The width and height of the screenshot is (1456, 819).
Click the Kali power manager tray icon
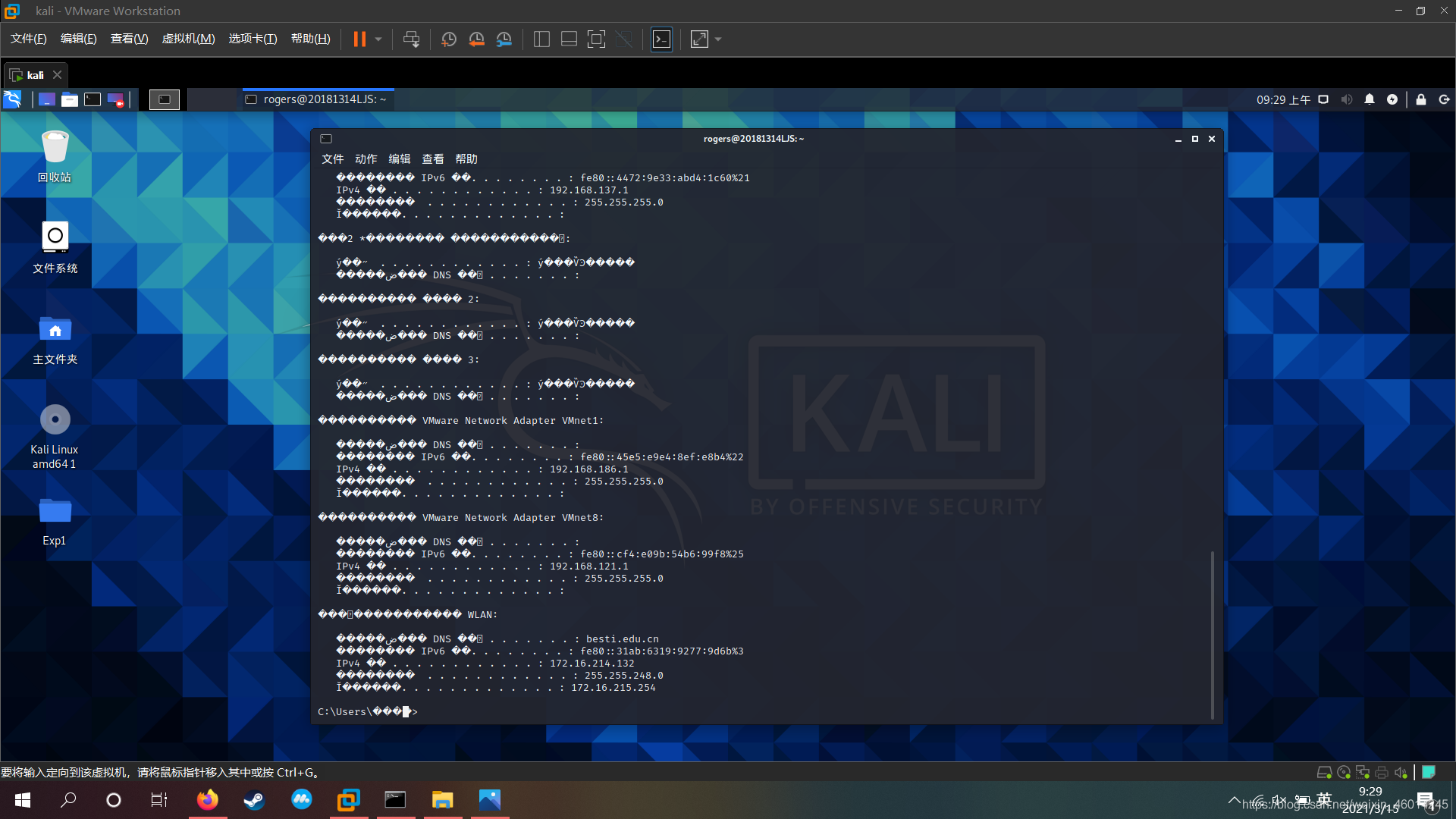(x=1392, y=99)
